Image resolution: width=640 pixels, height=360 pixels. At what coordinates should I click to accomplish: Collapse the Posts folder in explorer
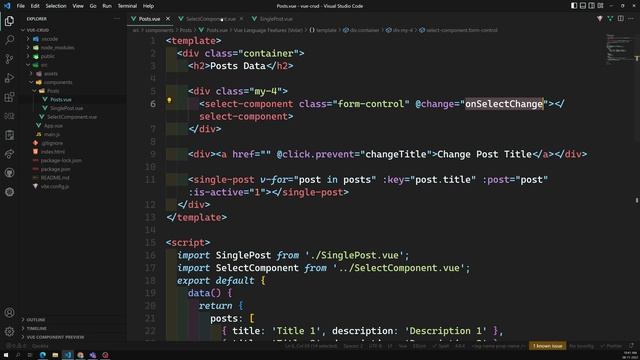53,91
